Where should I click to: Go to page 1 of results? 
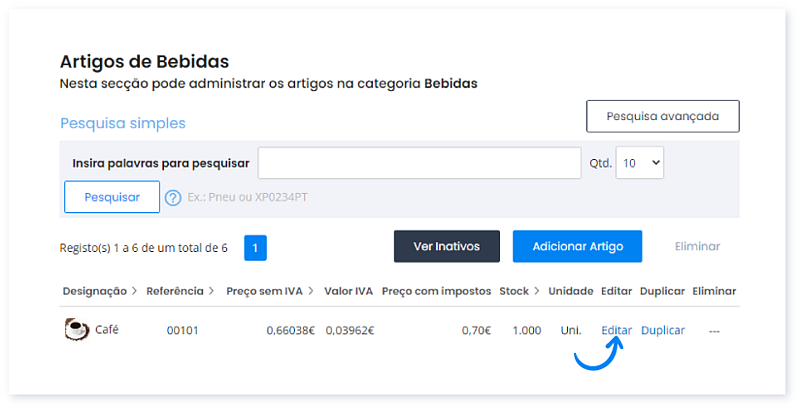click(x=255, y=247)
